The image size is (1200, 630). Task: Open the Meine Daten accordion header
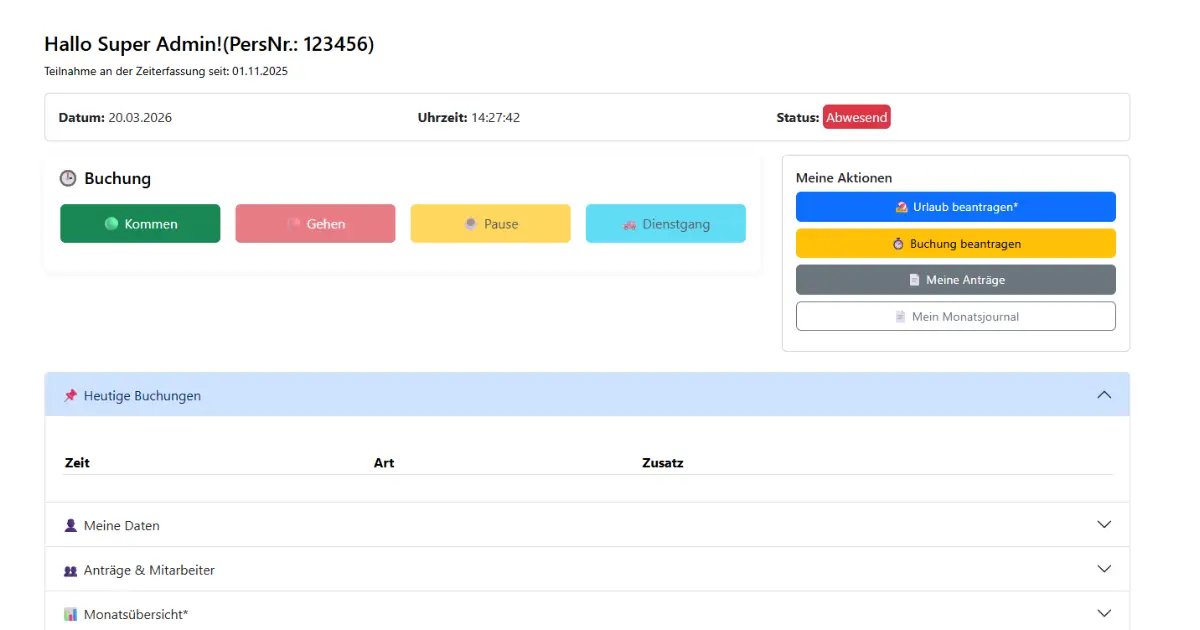pos(122,525)
